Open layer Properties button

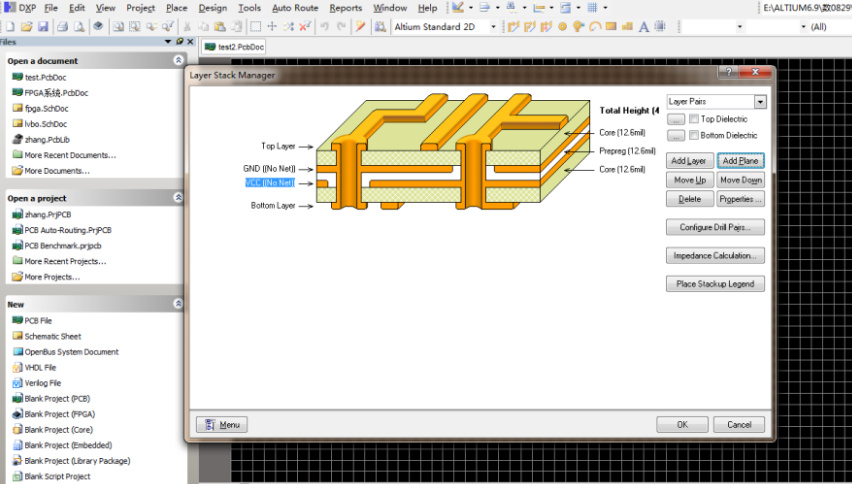point(741,199)
